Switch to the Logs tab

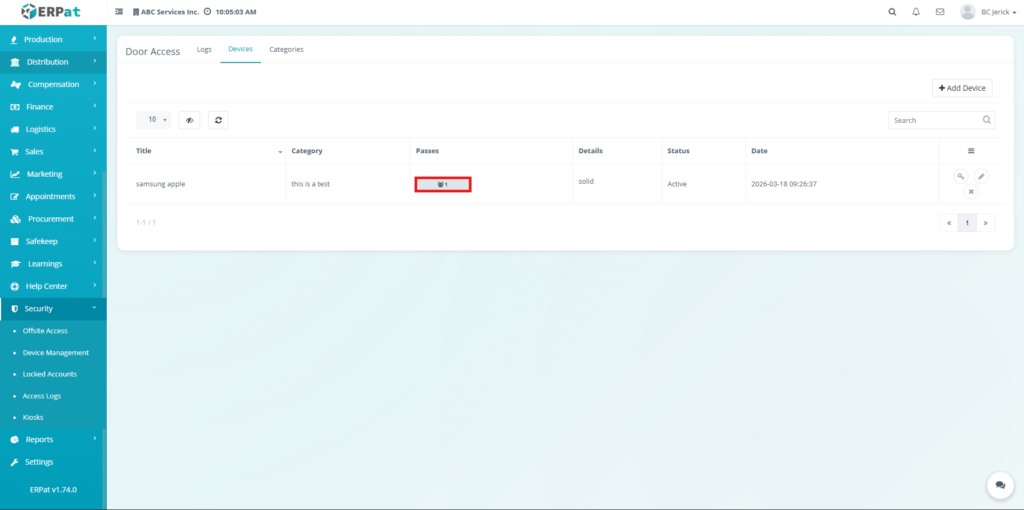point(204,49)
